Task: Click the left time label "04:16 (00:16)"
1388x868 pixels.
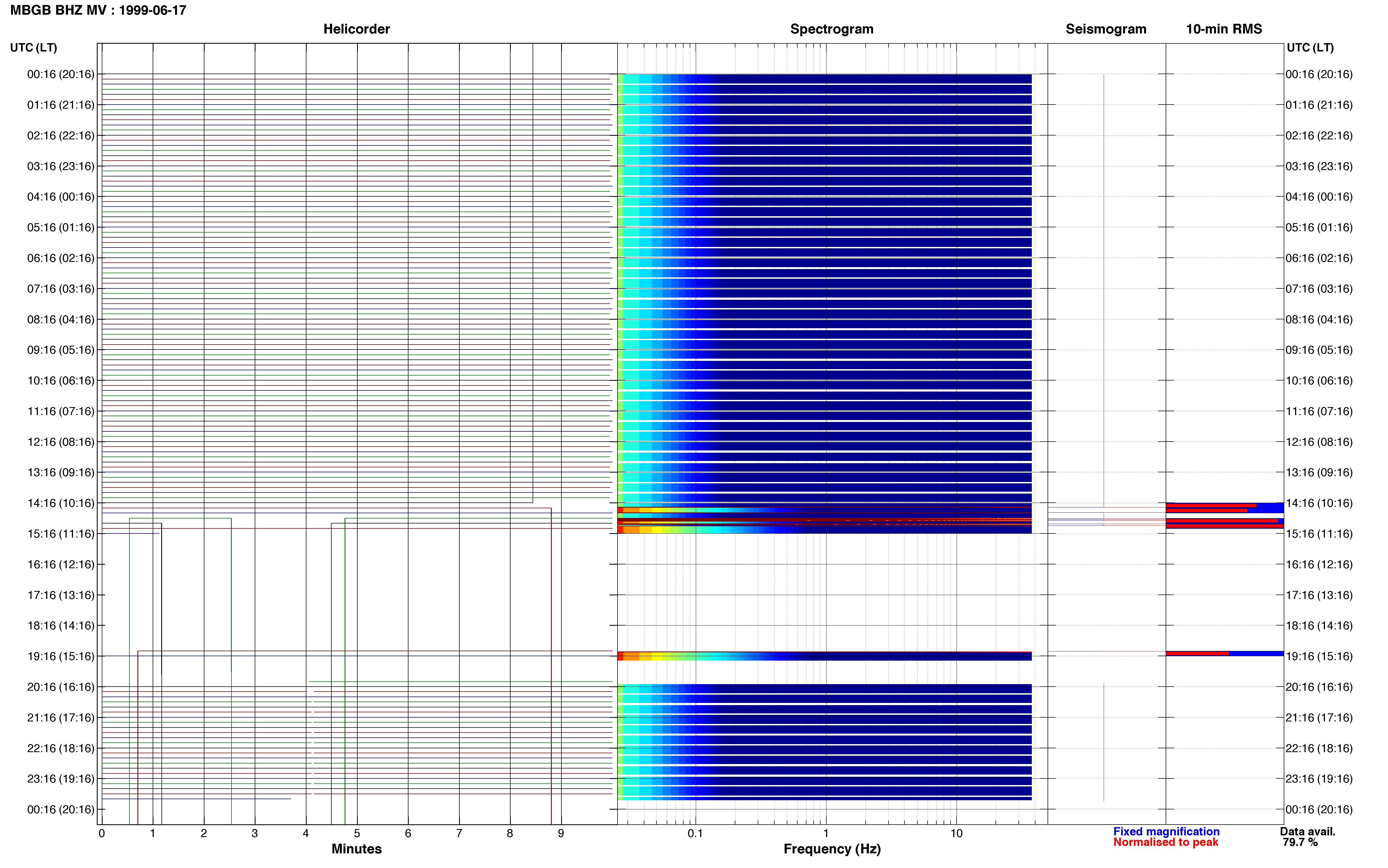Action: tap(61, 197)
